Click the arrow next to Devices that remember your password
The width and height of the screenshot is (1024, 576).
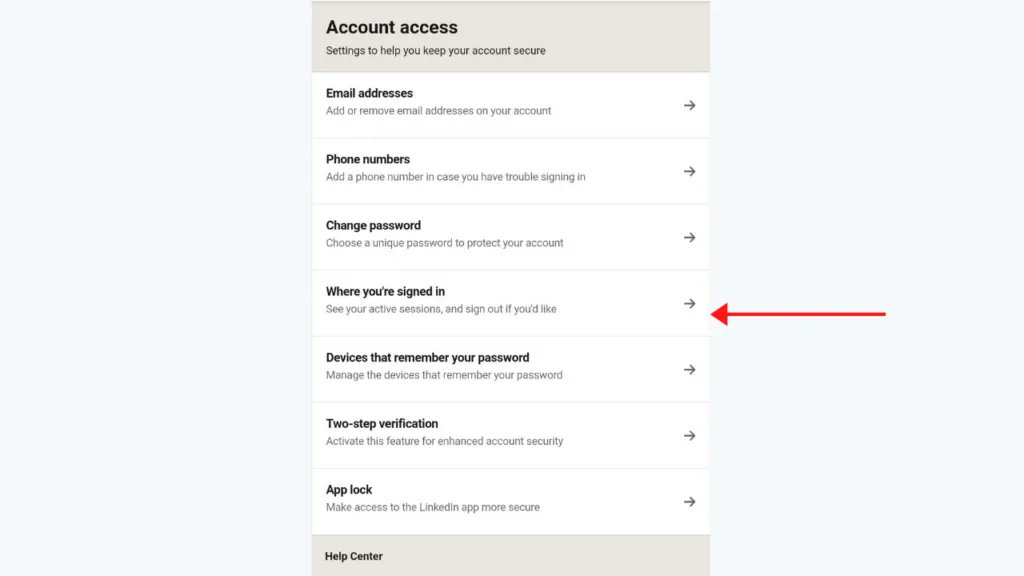(x=690, y=369)
